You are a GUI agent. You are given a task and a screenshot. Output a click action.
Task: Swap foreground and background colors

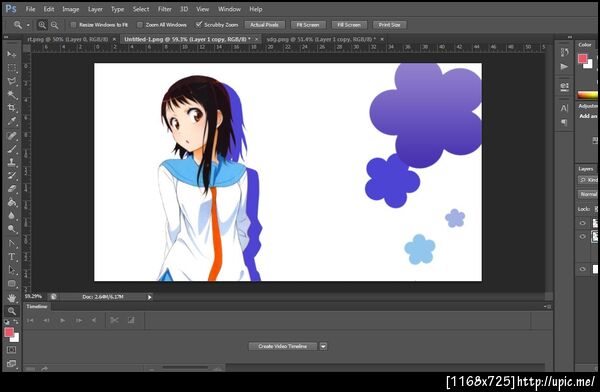click(16, 322)
